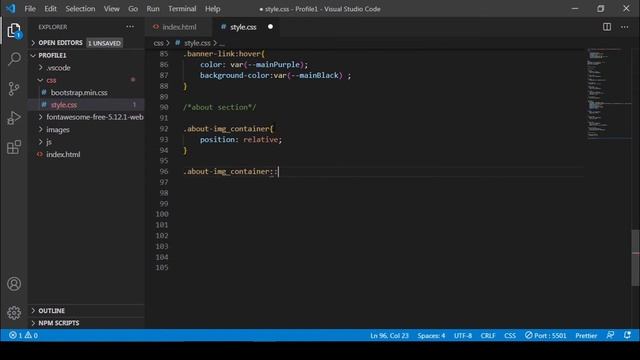Open the Run and Debug view
Screen dimensions: 640x360
click(14, 118)
